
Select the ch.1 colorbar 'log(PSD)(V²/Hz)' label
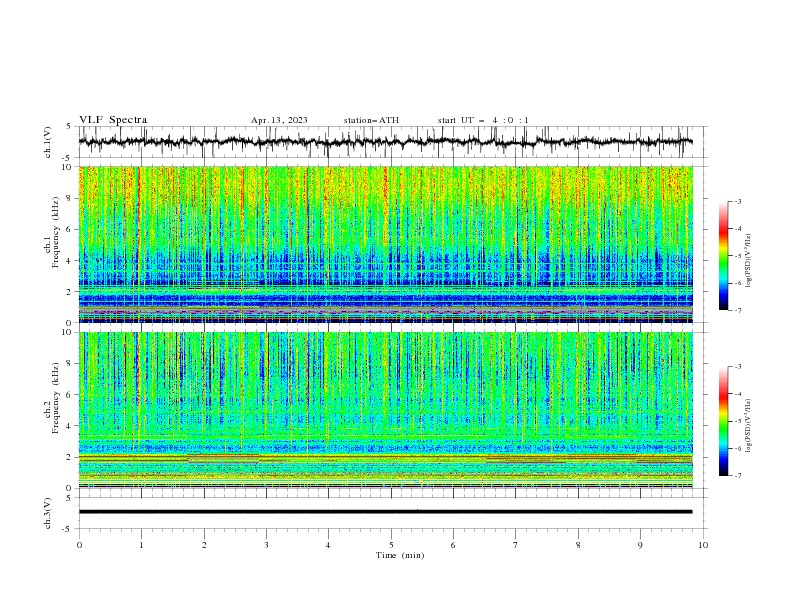pyautogui.click(x=749, y=261)
